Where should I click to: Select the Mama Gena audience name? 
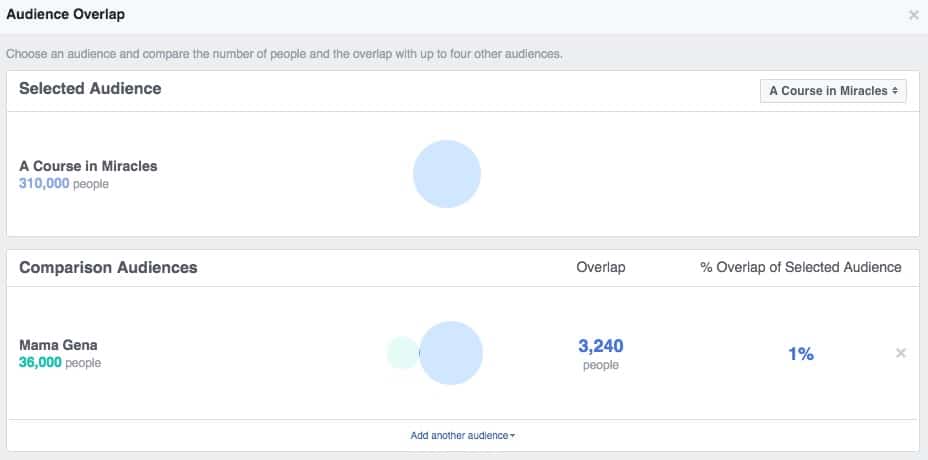tap(58, 345)
